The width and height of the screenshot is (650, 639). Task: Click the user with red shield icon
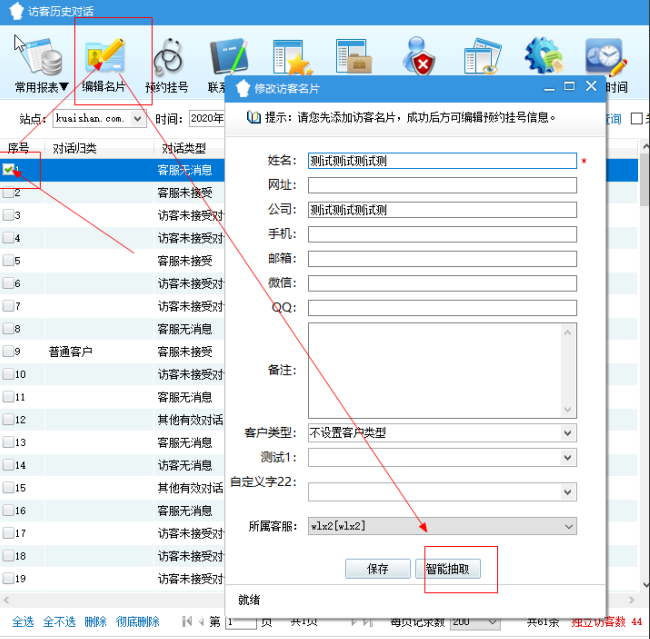419,56
